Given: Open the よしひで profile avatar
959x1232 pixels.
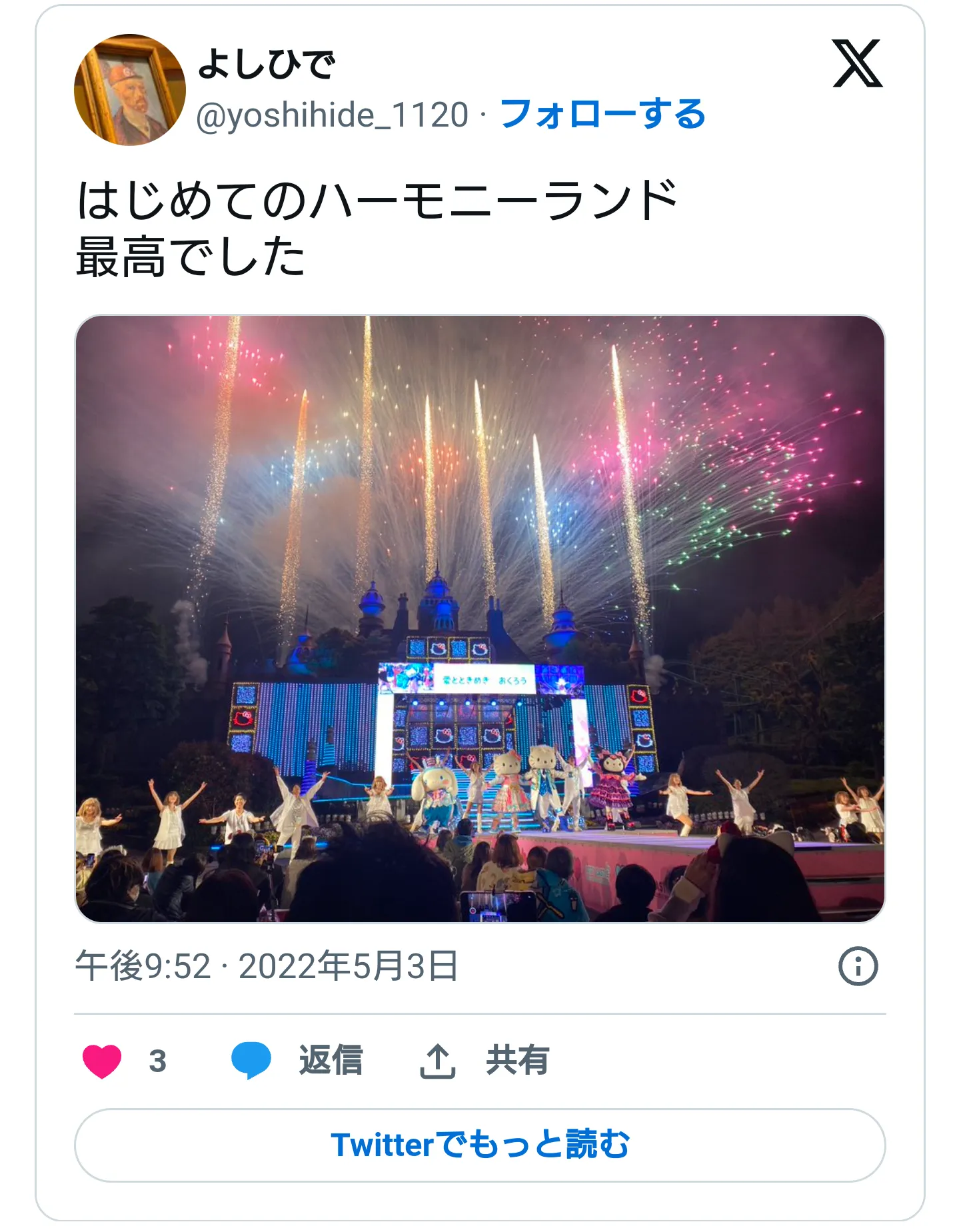Looking at the screenshot, I should pyautogui.click(x=130, y=90).
